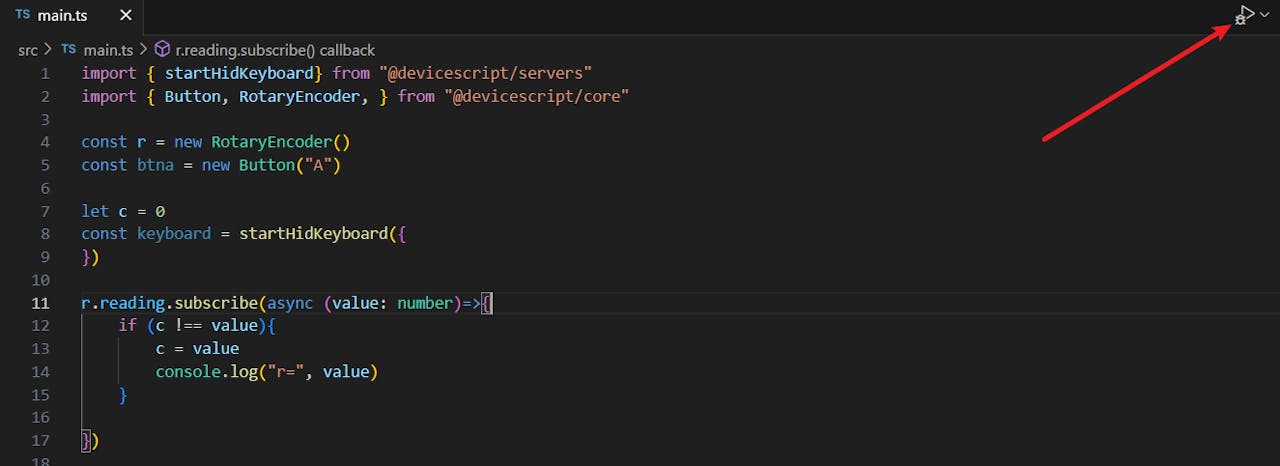Click the TS icon in the breadcrumb bar
The width and height of the screenshot is (1280, 466).
click(x=69, y=49)
